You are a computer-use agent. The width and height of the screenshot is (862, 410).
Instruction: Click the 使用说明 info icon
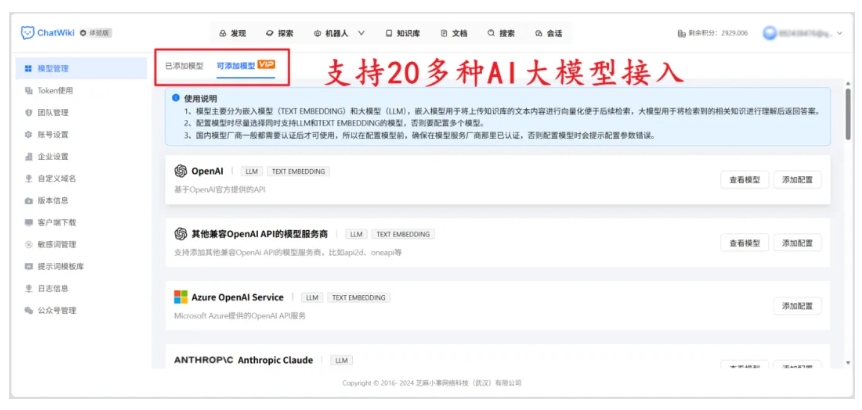pos(176,98)
